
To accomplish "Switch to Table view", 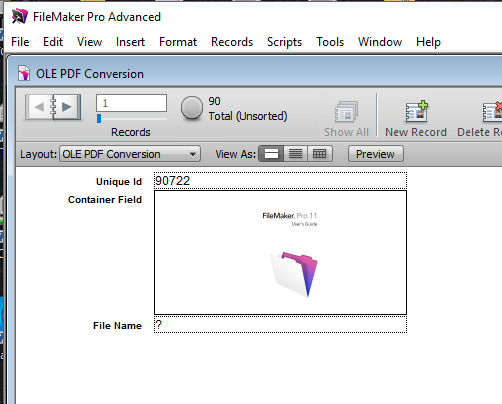I will (x=320, y=154).
